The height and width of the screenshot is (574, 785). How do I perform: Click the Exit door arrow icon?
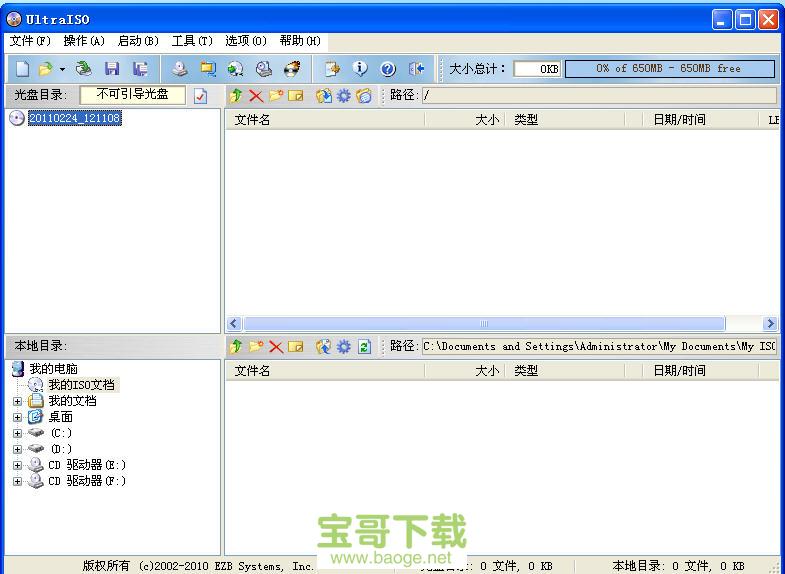coord(417,69)
